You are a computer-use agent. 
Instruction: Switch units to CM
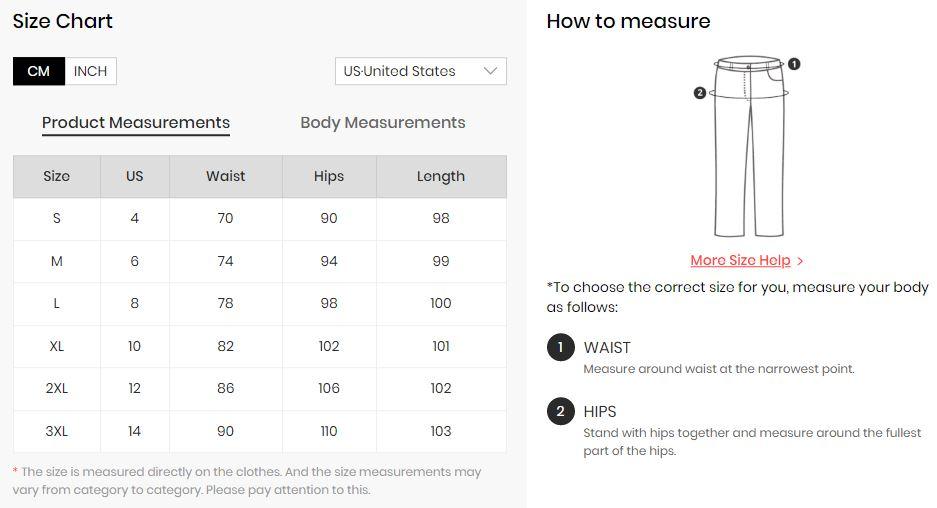pyautogui.click(x=39, y=71)
